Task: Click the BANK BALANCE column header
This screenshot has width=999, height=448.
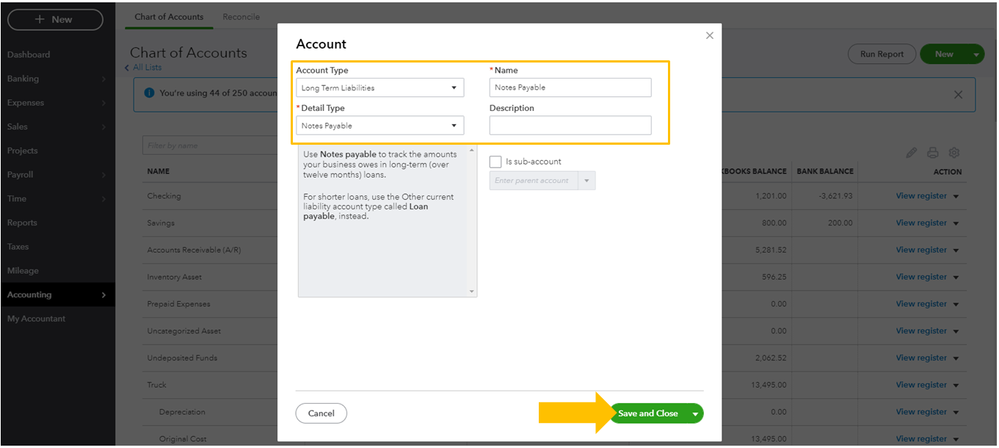Action: pyautogui.click(x=824, y=172)
